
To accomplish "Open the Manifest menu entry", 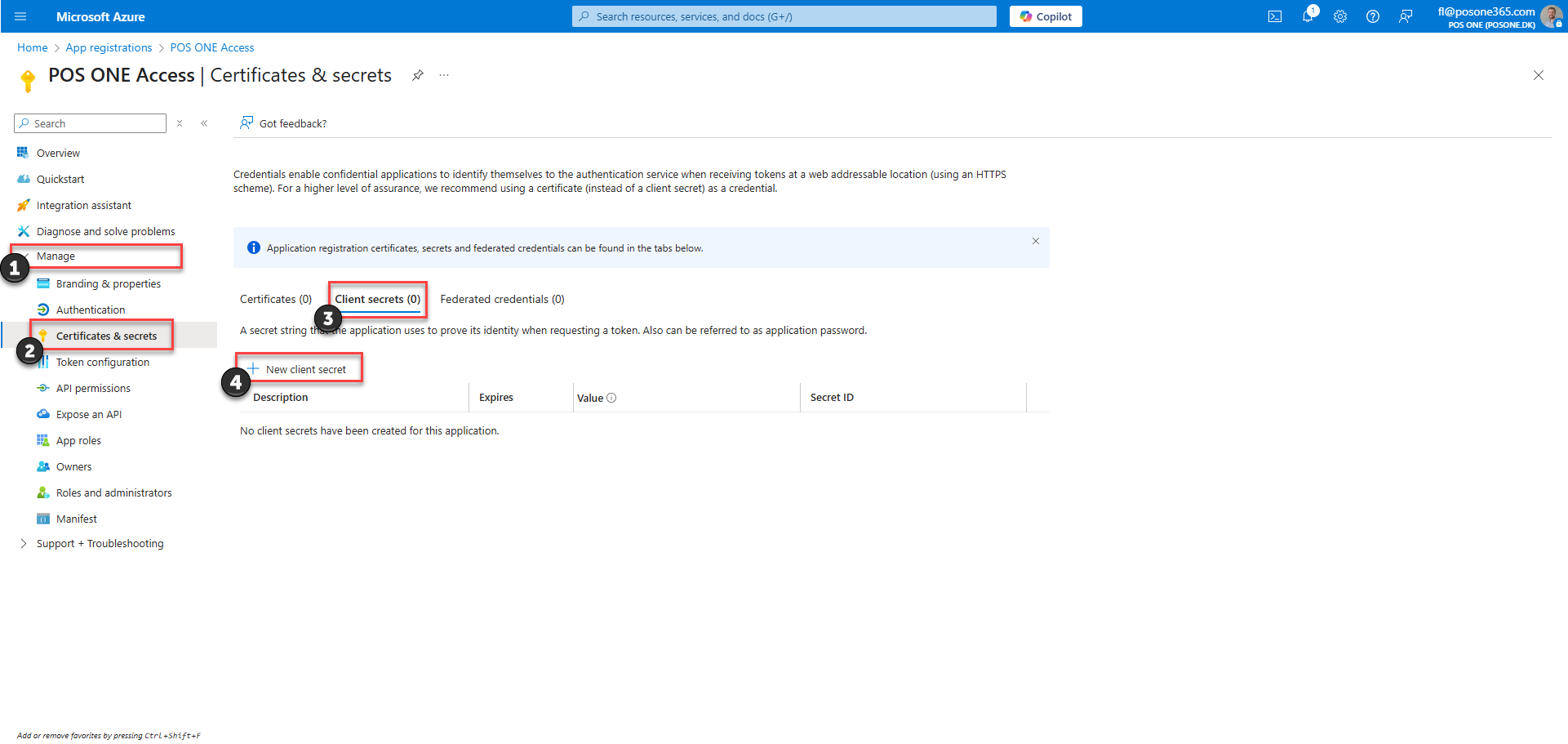I will [77, 519].
